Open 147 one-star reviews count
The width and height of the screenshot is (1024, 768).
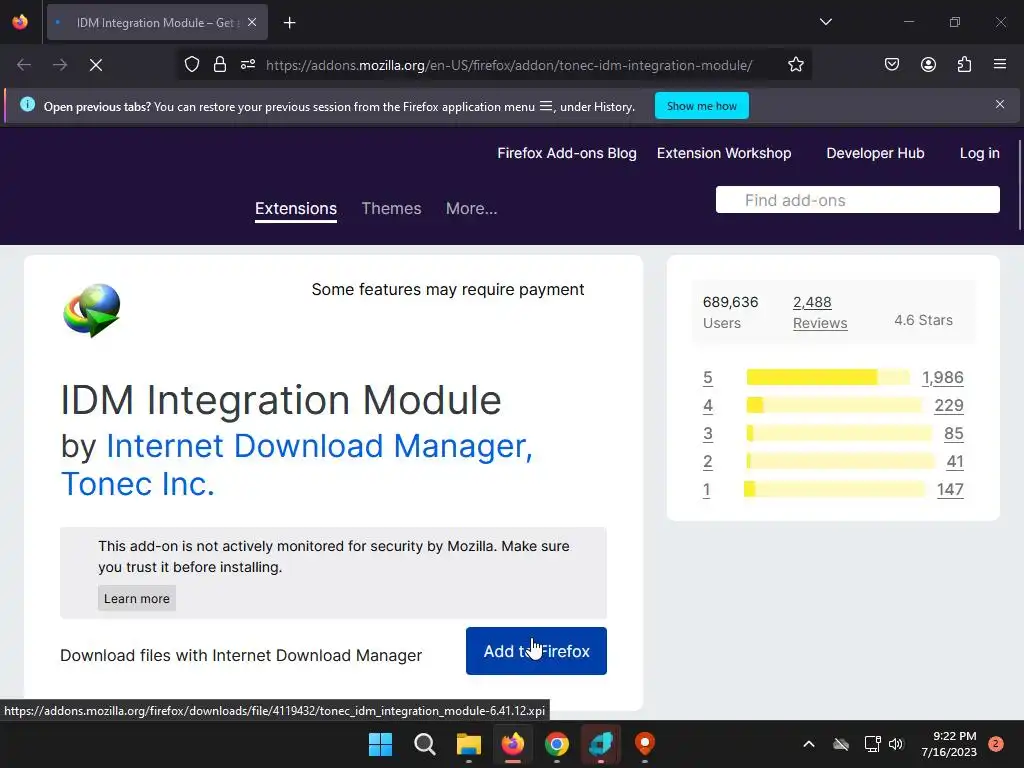coord(950,490)
